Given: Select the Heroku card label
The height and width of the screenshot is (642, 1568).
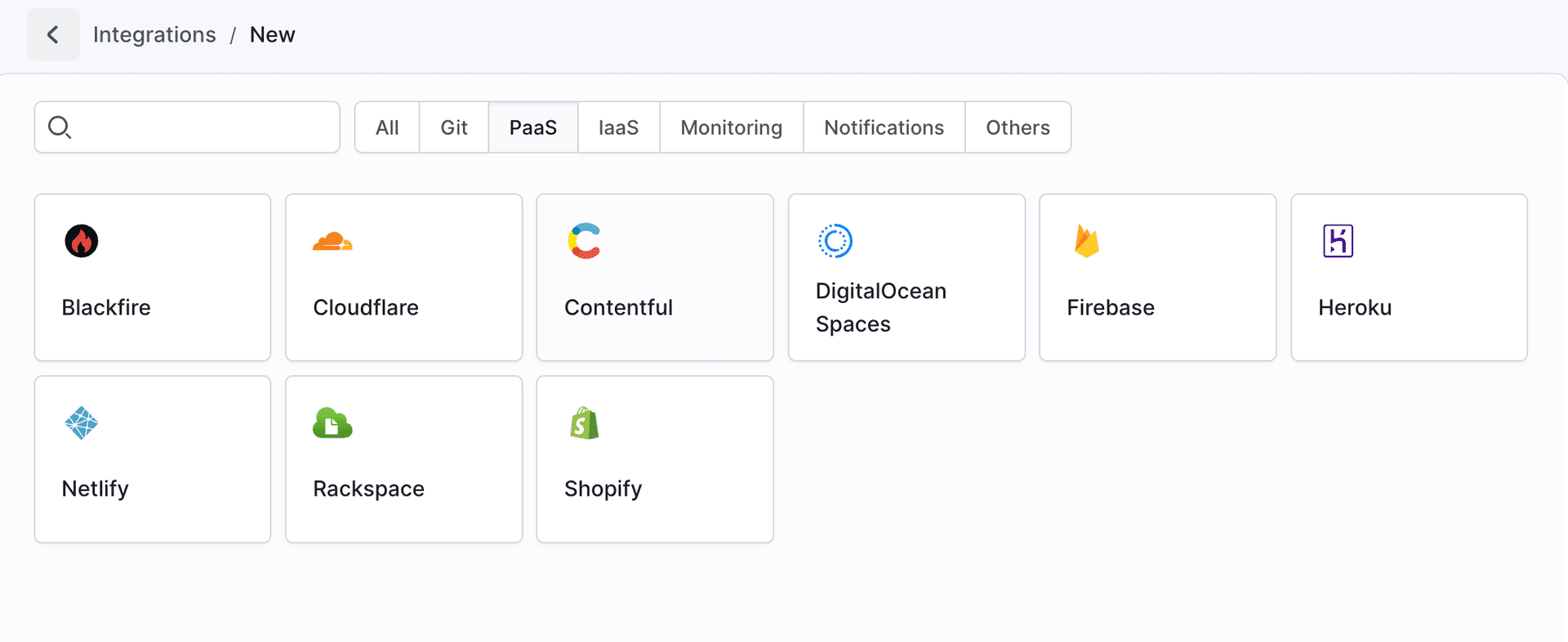Looking at the screenshot, I should [x=1355, y=307].
